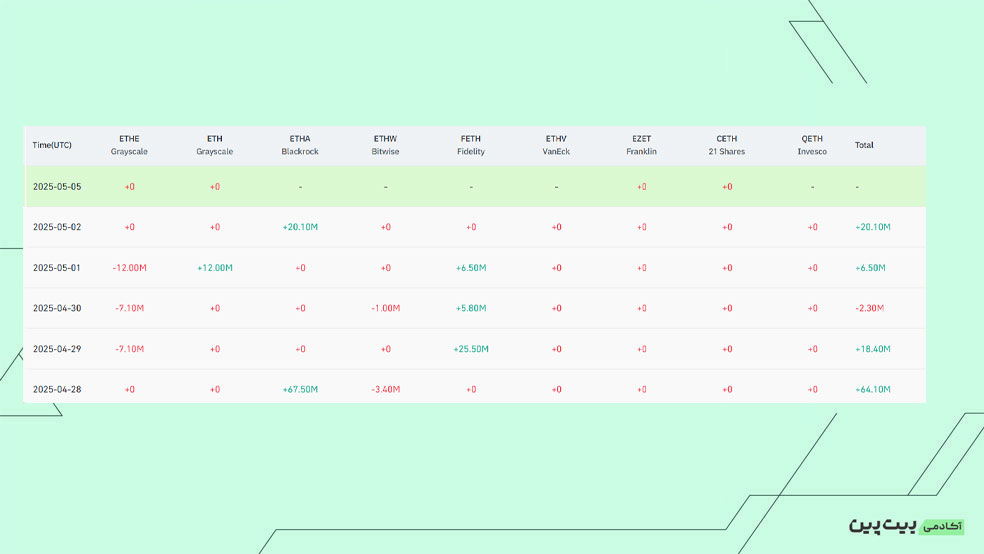Select the +12.00M ETH Grayscale value
The height and width of the screenshot is (554, 984).
215,268
